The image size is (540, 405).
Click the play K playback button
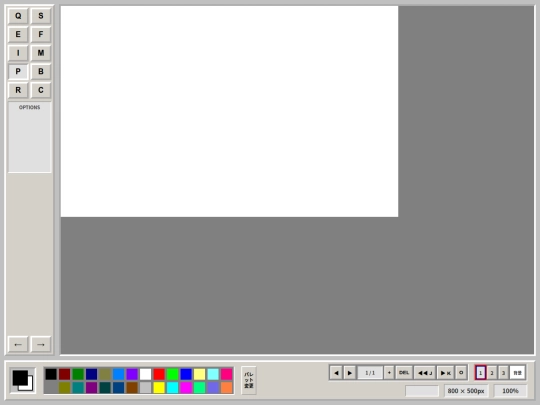(446, 373)
